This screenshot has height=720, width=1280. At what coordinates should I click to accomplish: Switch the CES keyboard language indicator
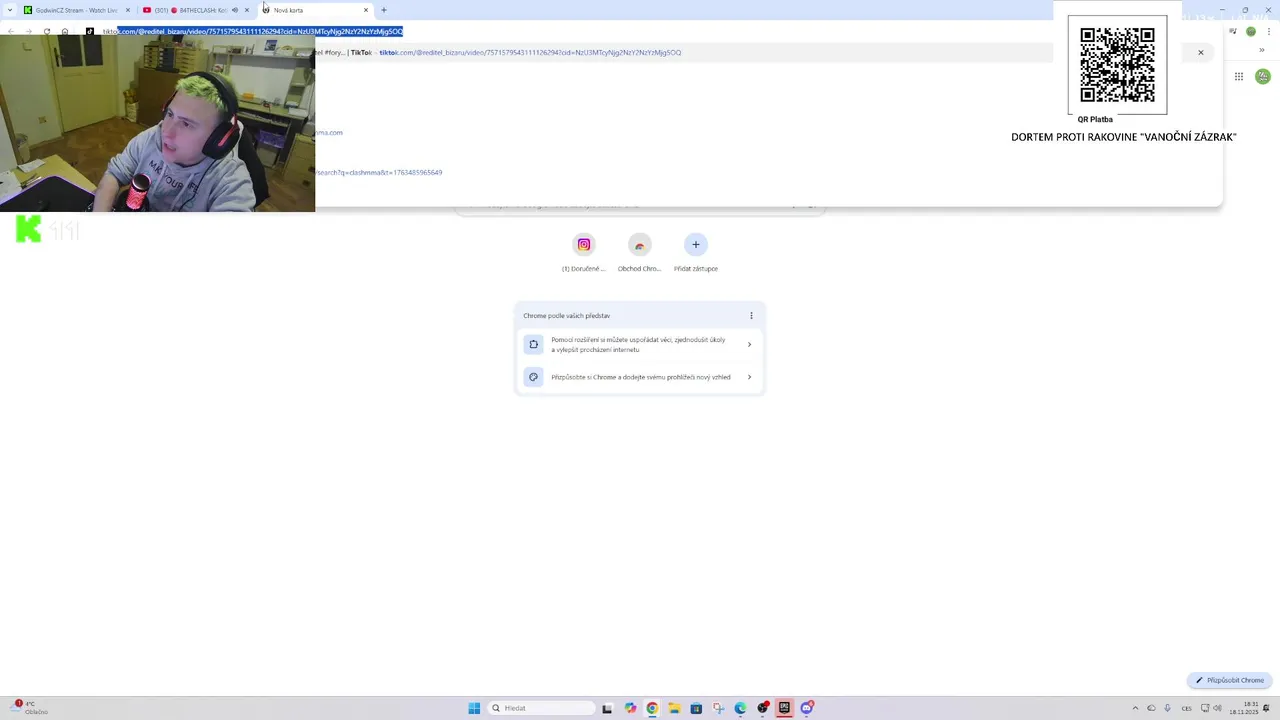coord(1187,708)
